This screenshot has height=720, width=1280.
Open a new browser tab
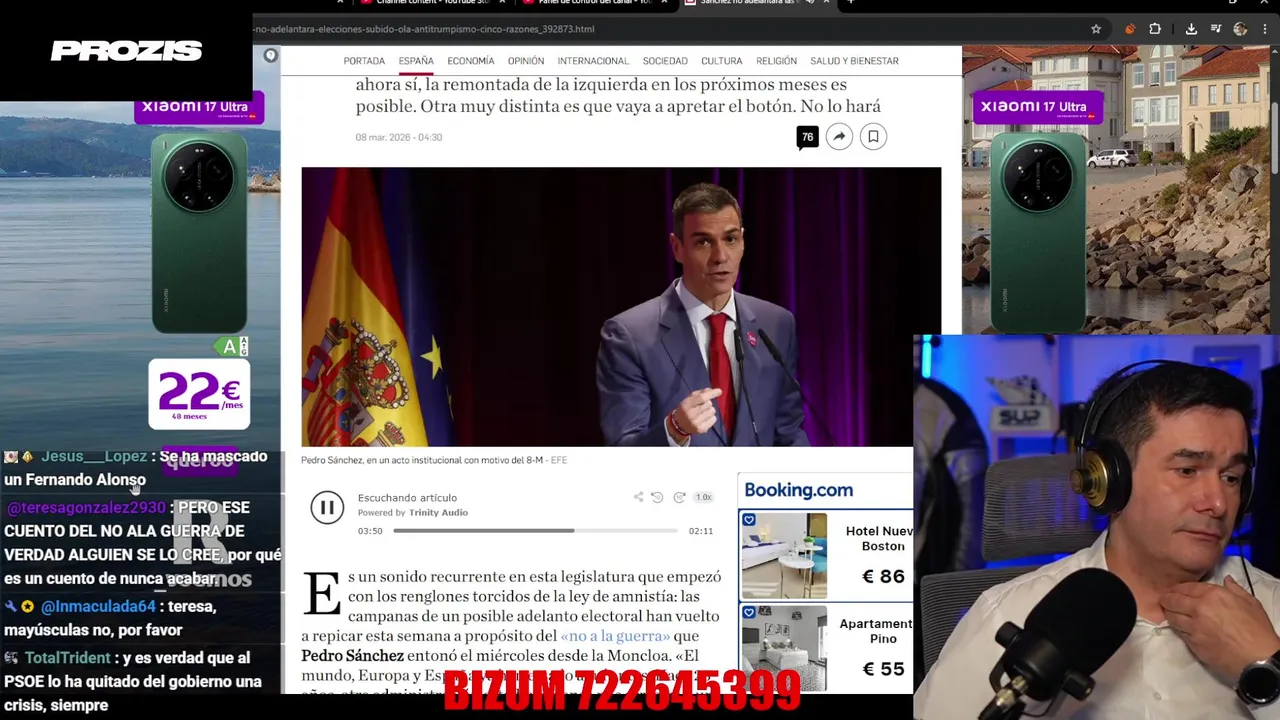850,3
